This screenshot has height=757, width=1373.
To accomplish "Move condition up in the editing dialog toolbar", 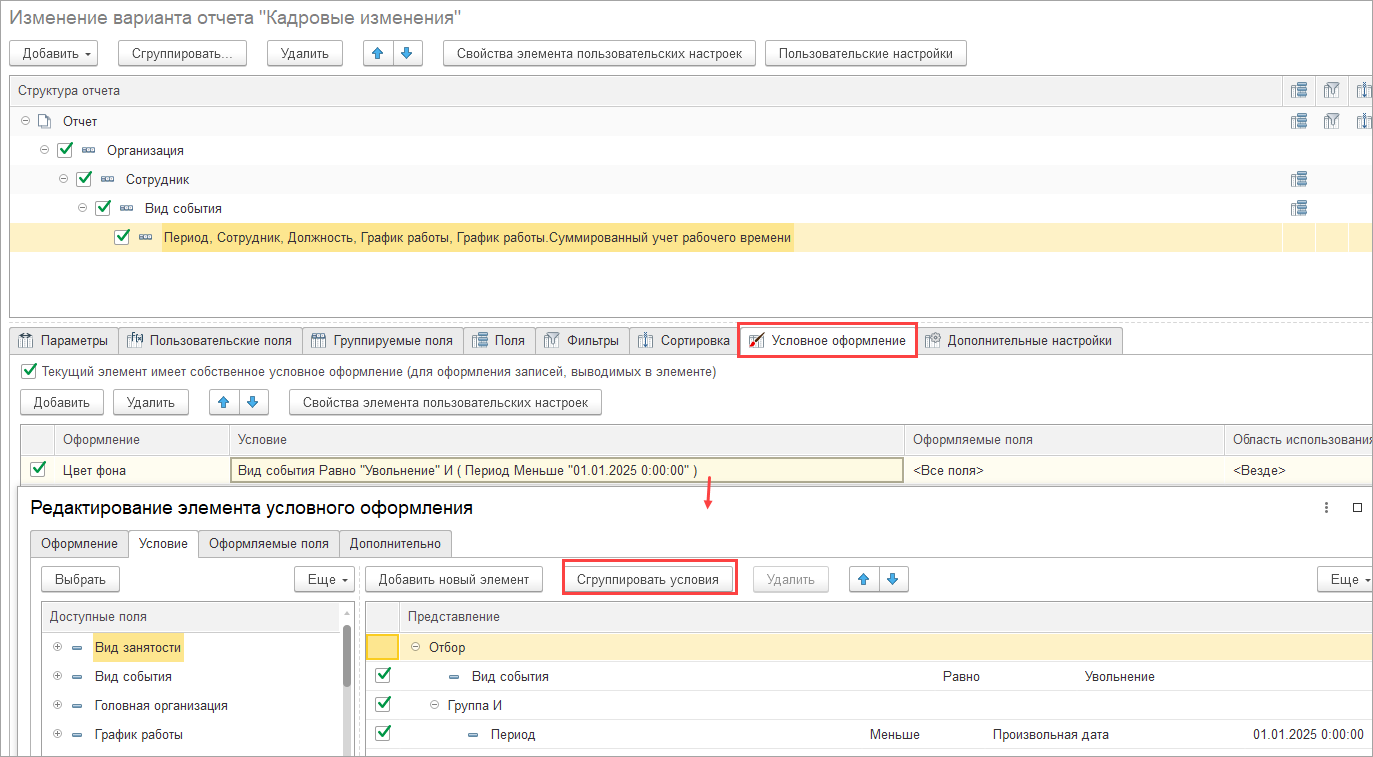I will (863, 579).
